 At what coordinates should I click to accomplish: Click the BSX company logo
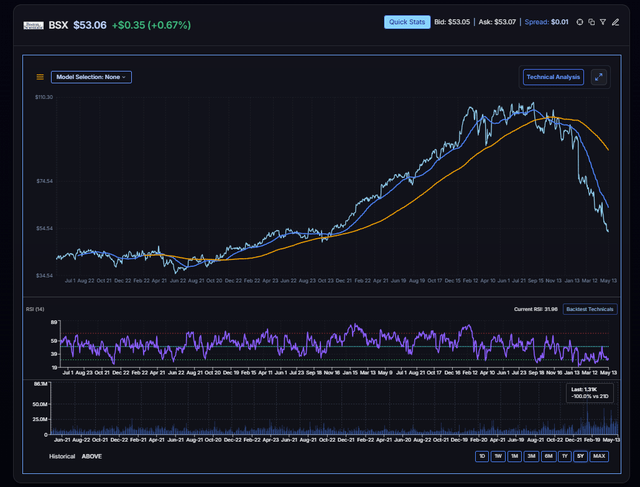tap(33, 25)
